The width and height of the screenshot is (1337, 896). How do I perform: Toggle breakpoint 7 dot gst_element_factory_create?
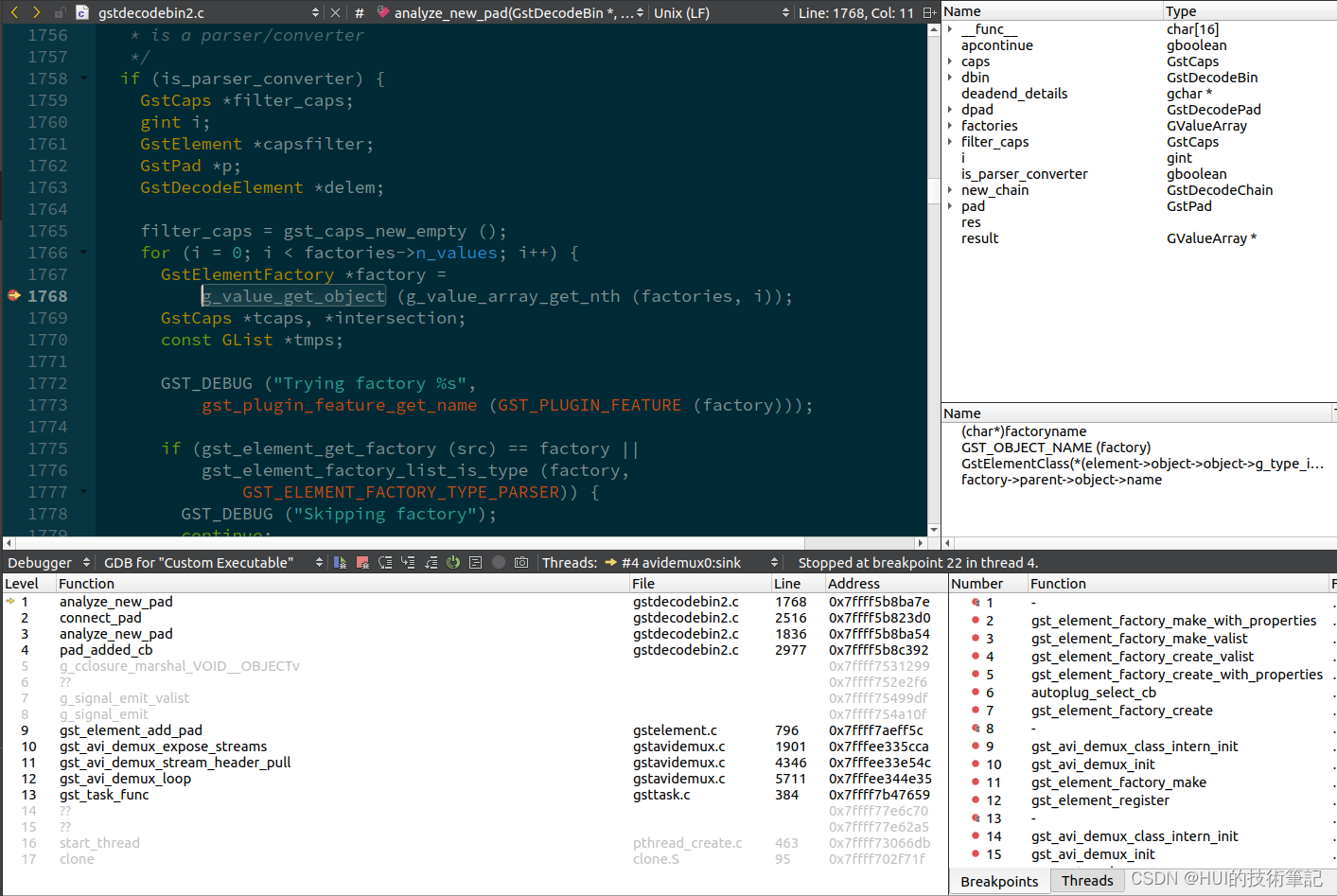(x=976, y=711)
